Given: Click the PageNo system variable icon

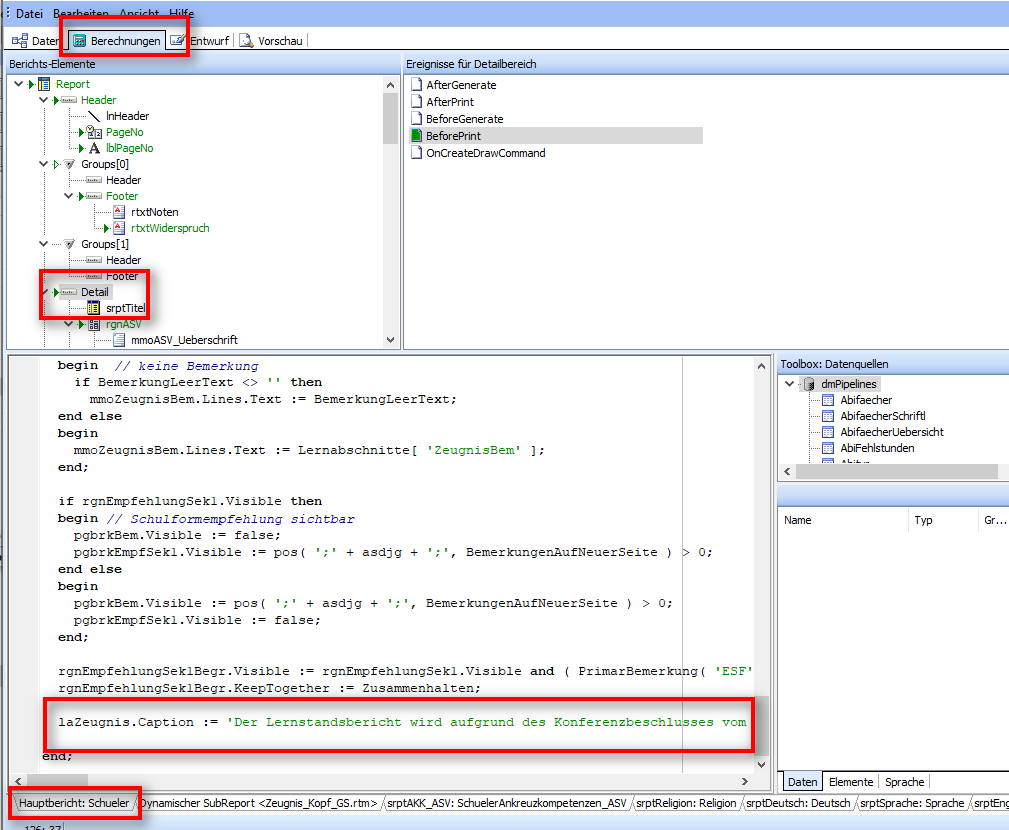Looking at the screenshot, I should coord(94,132).
